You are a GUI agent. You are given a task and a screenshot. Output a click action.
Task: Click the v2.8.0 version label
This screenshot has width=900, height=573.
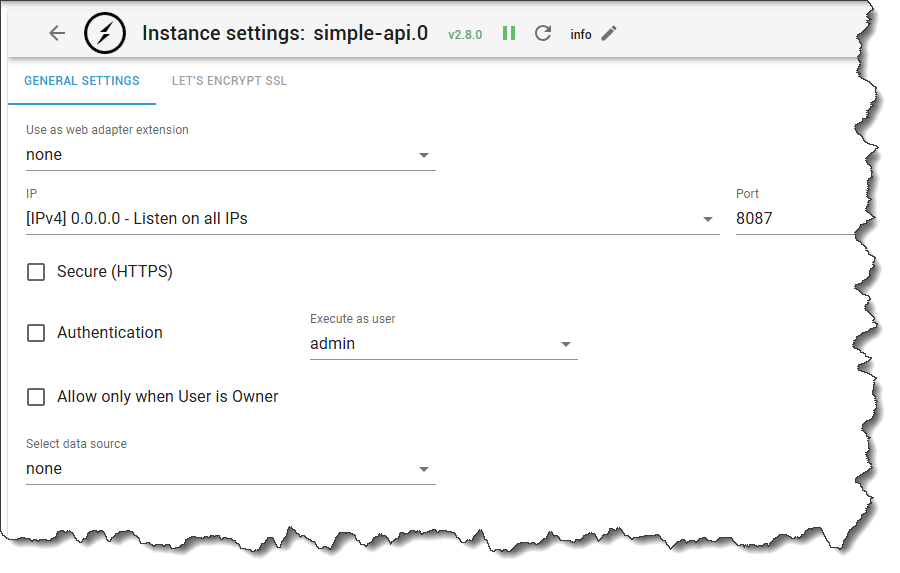click(465, 34)
